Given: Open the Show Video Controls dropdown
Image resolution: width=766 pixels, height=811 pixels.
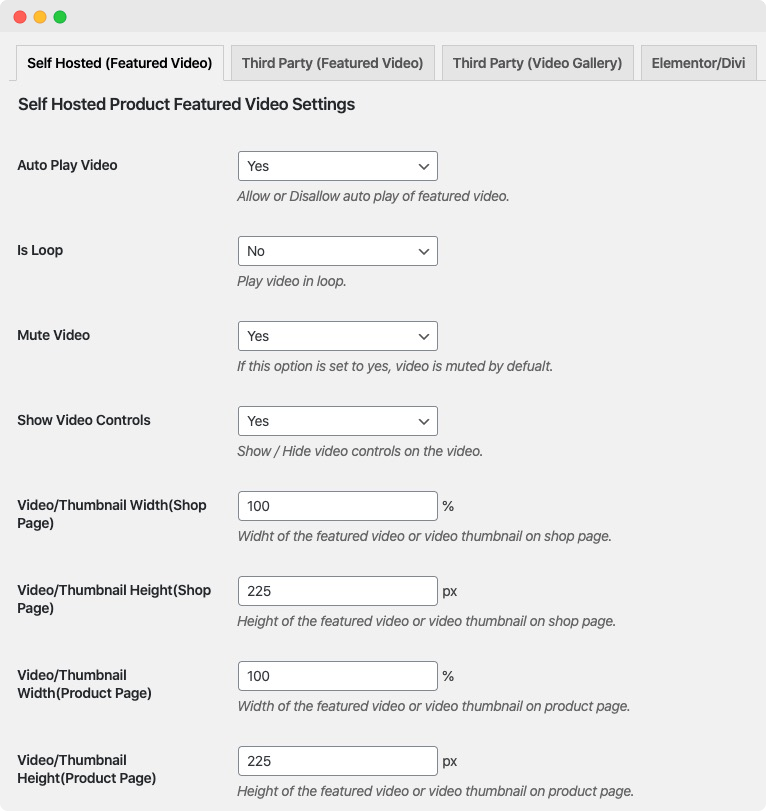Looking at the screenshot, I should point(337,421).
